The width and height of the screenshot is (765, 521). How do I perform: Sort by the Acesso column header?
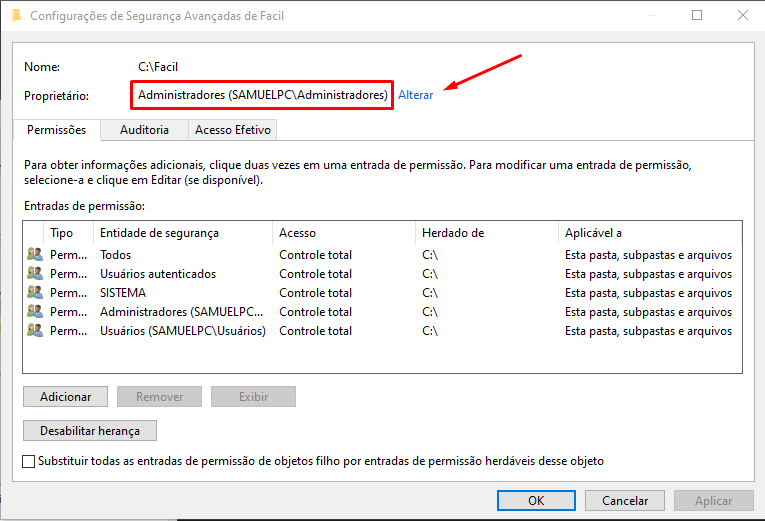[298, 233]
